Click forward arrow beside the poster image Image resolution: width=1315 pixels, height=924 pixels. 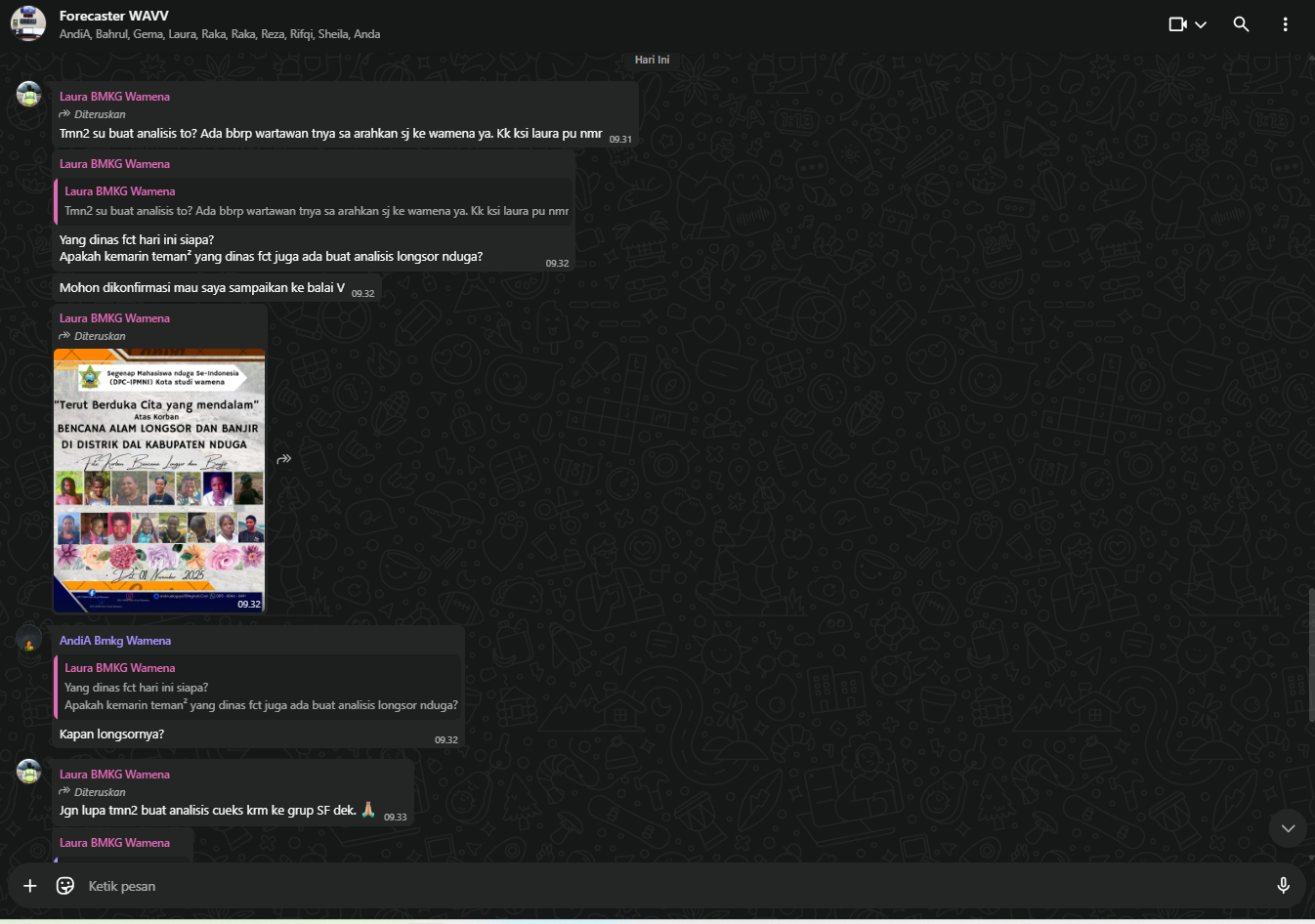(284, 459)
